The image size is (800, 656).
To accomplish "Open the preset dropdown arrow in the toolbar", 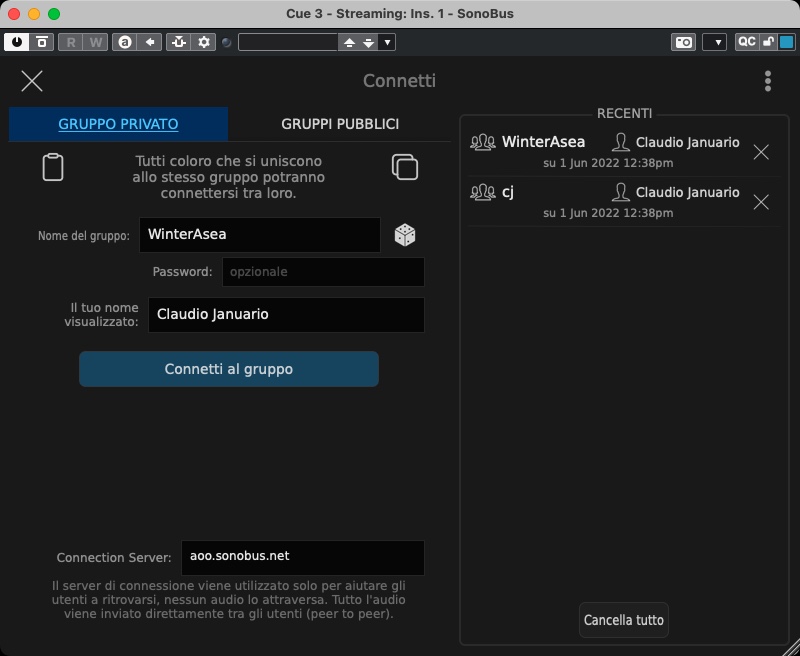I will click(x=388, y=42).
